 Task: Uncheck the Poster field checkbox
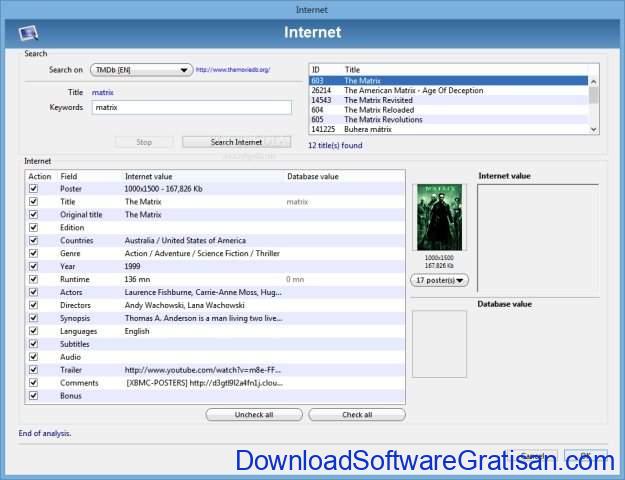[x=33, y=188]
